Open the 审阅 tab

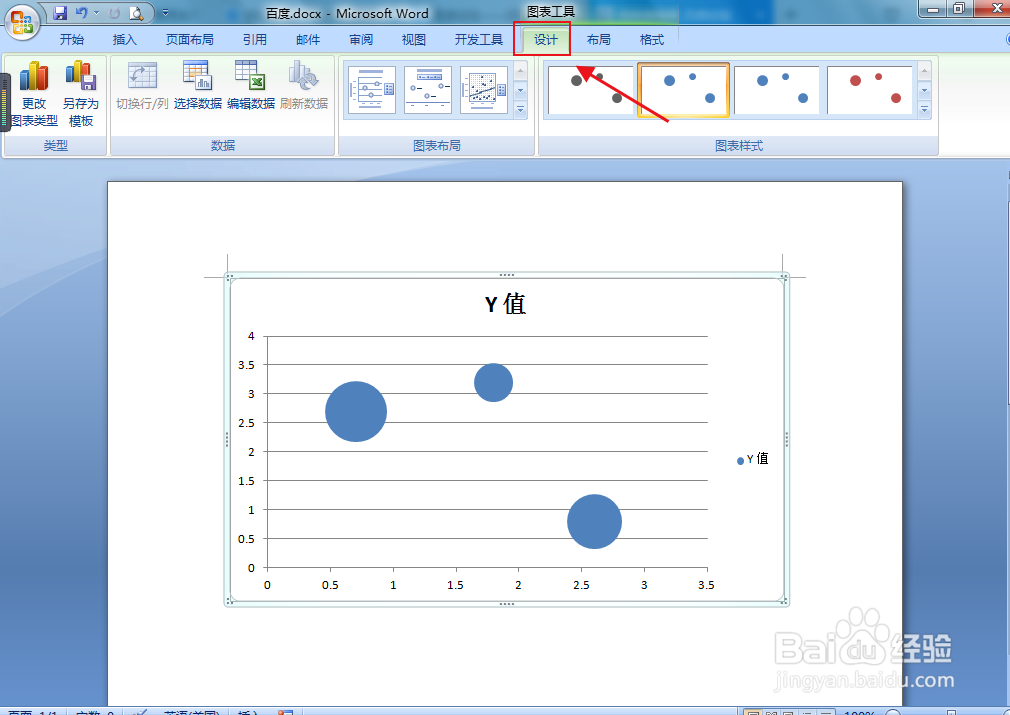tap(361, 40)
